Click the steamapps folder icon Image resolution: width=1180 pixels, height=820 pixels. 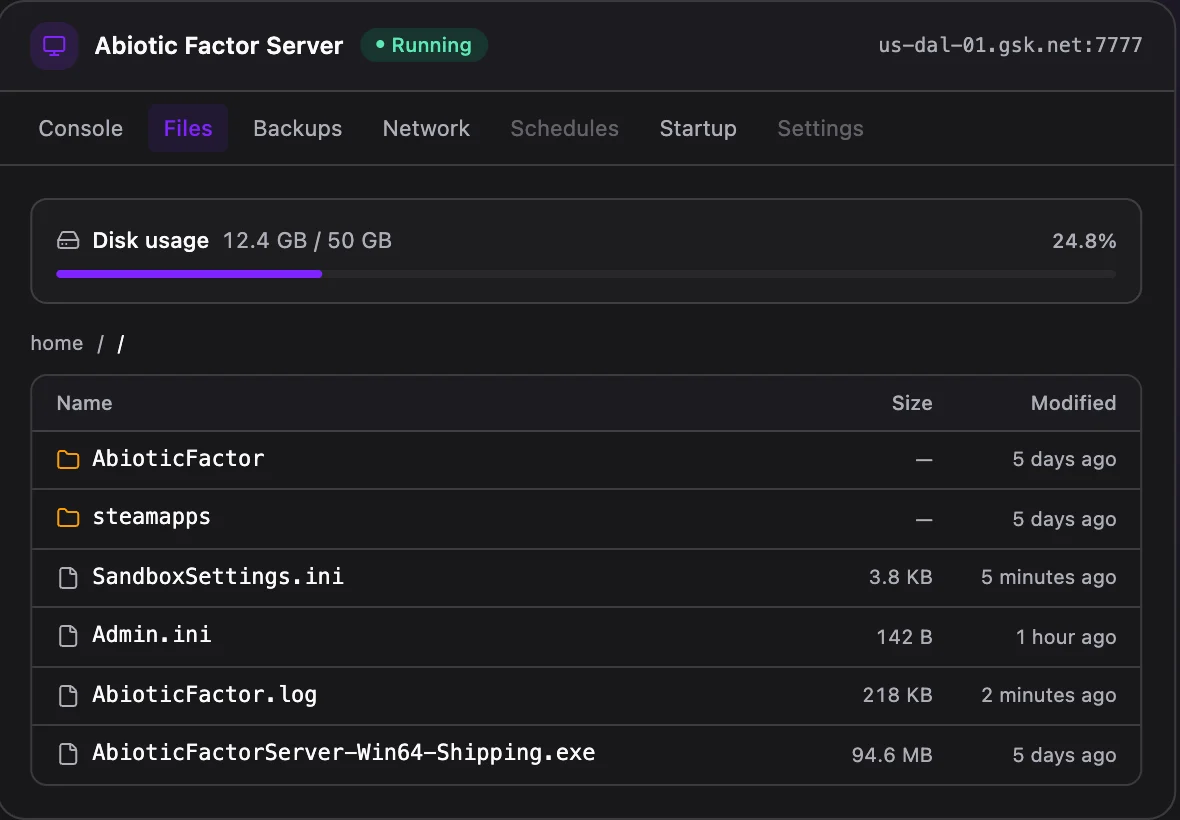[68, 518]
